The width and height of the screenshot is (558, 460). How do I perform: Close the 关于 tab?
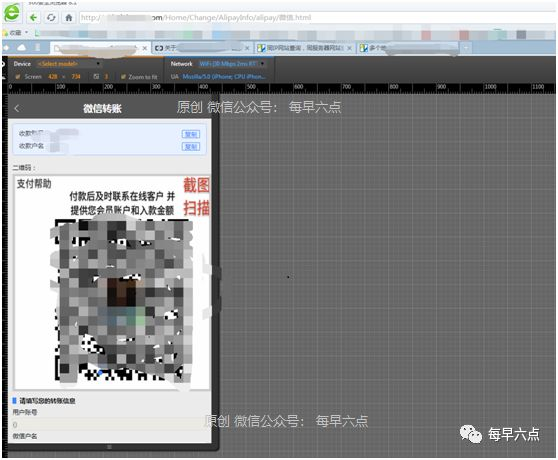[x=247, y=48]
